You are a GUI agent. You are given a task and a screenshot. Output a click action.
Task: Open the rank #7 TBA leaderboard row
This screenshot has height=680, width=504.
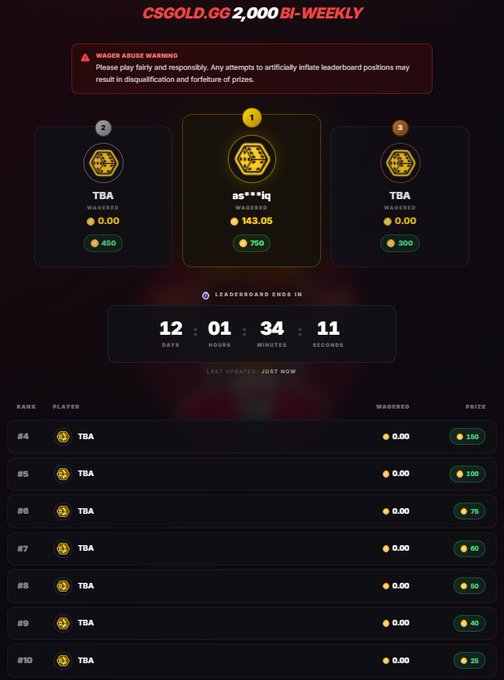click(x=252, y=549)
